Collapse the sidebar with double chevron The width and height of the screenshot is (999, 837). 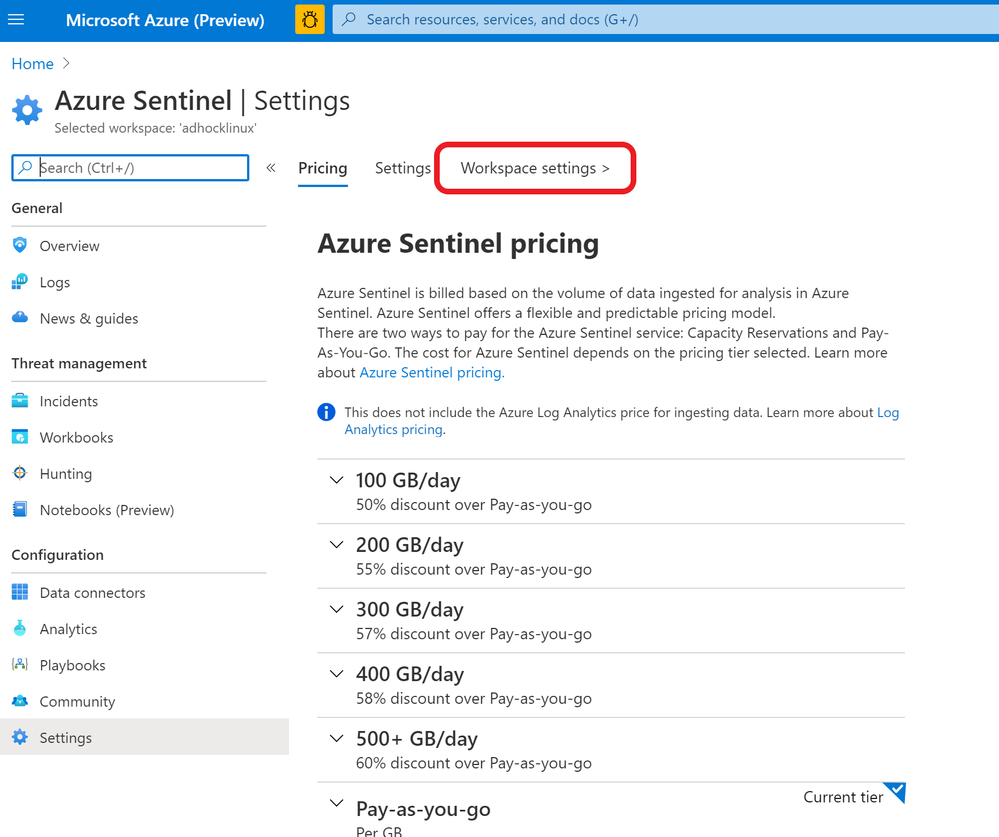pyautogui.click(x=271, y=168)
